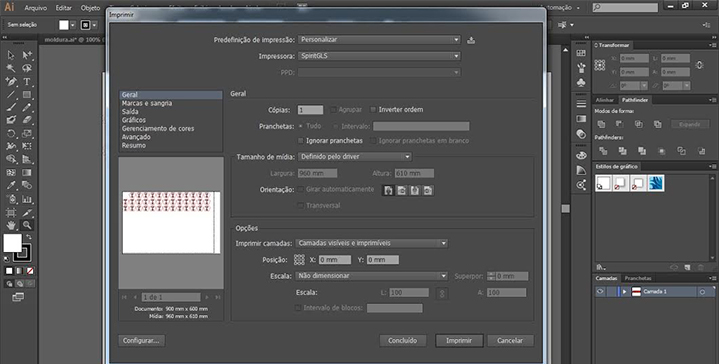This screenshot has height=364, width=719.
Task: Click the Unite shape mode icon in Pathfinder
Action: [x=601, y=124]
